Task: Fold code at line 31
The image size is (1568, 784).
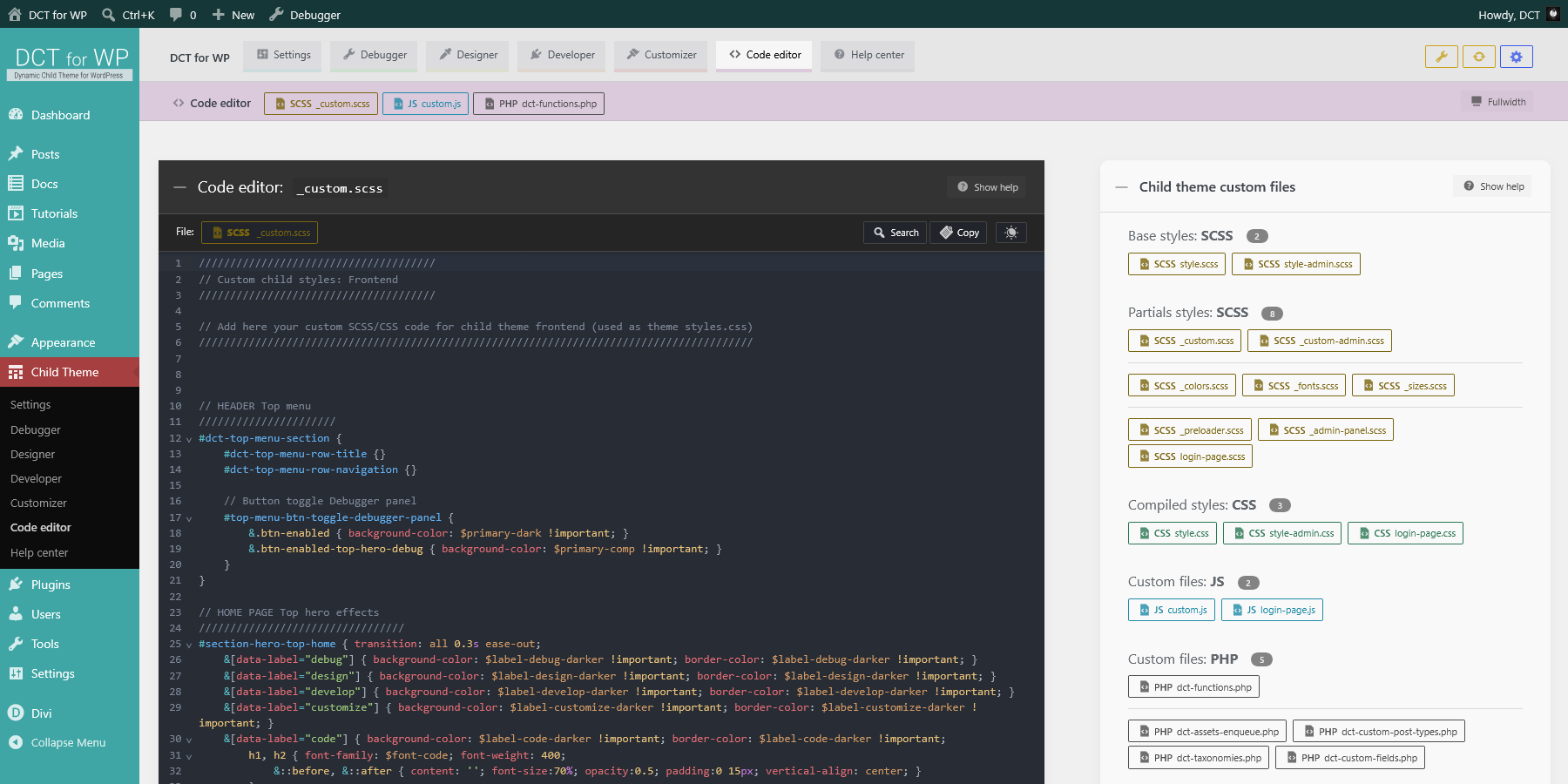Action: [189, 756]
